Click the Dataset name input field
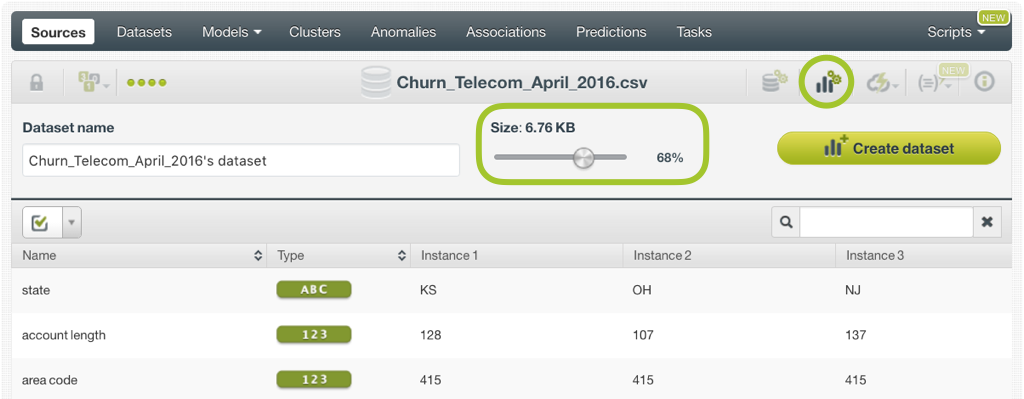This screenshot has width=1024, height=399. (241, 161)
